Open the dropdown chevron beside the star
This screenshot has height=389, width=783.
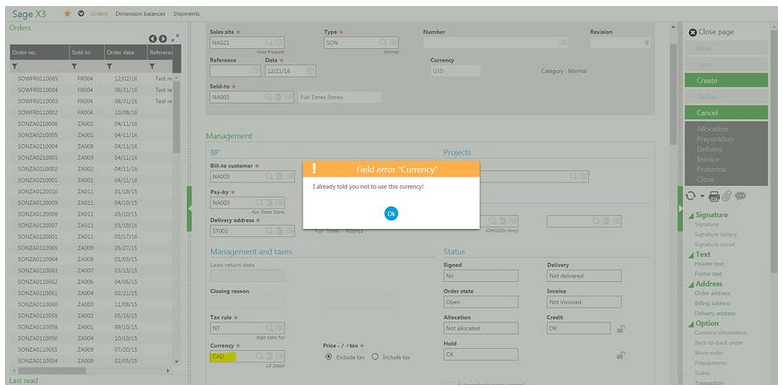pyautogui.click(x=81, y=13)
